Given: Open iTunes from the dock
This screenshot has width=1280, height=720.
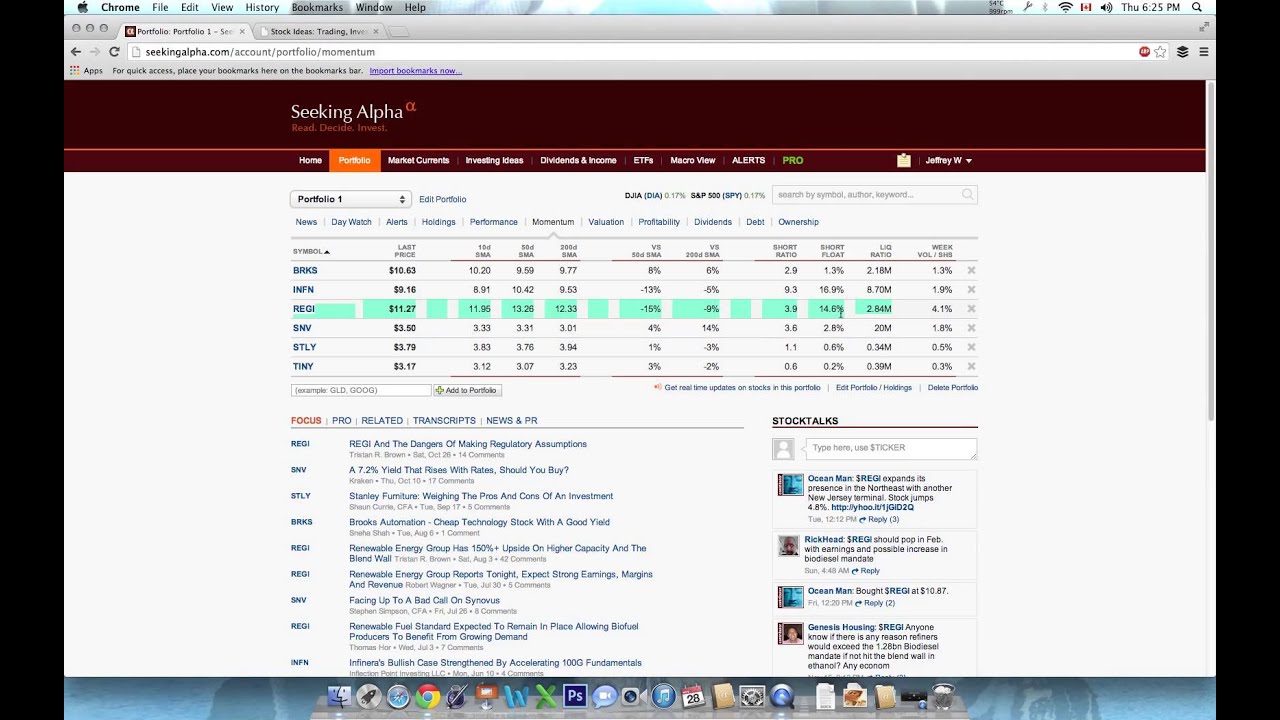Looking at the screenshot, I should pyautogui.click(x=663, y=696).
